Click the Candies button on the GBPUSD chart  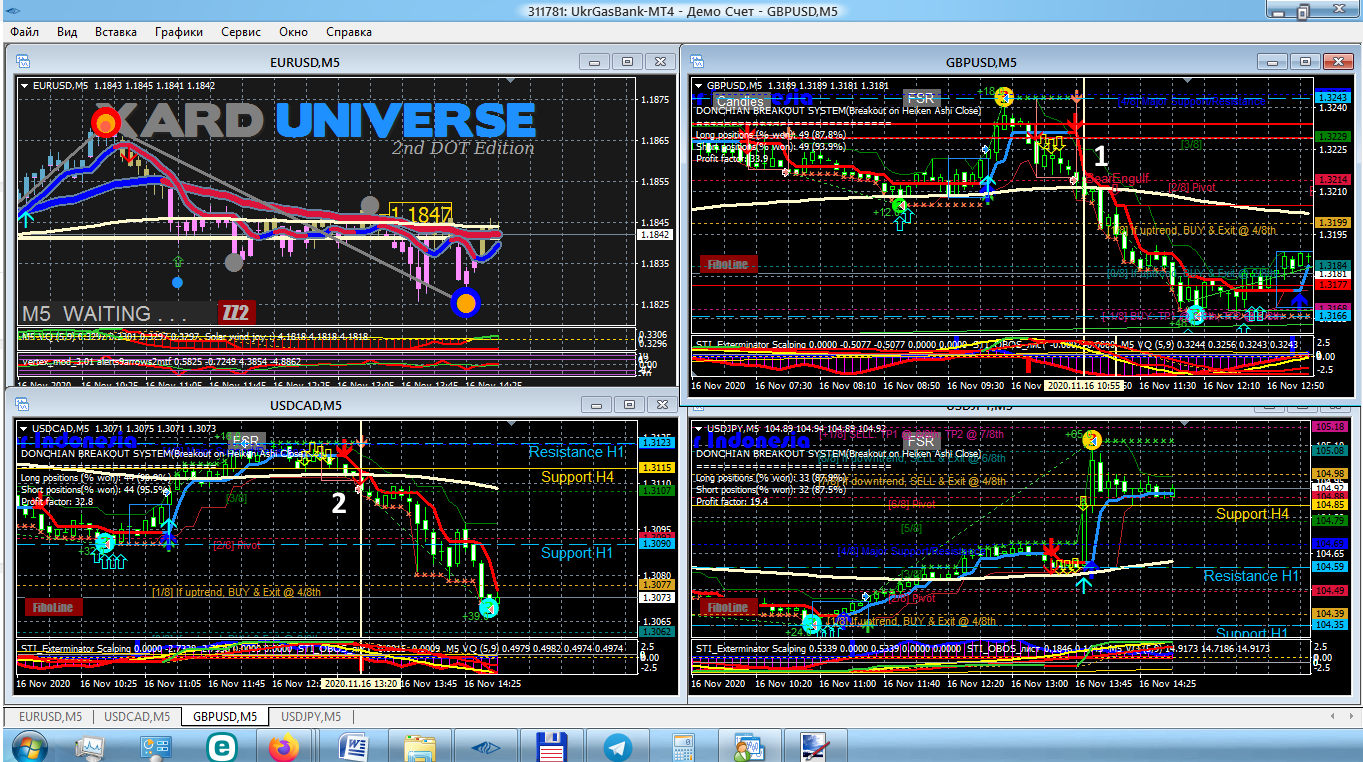pos(740,101)
